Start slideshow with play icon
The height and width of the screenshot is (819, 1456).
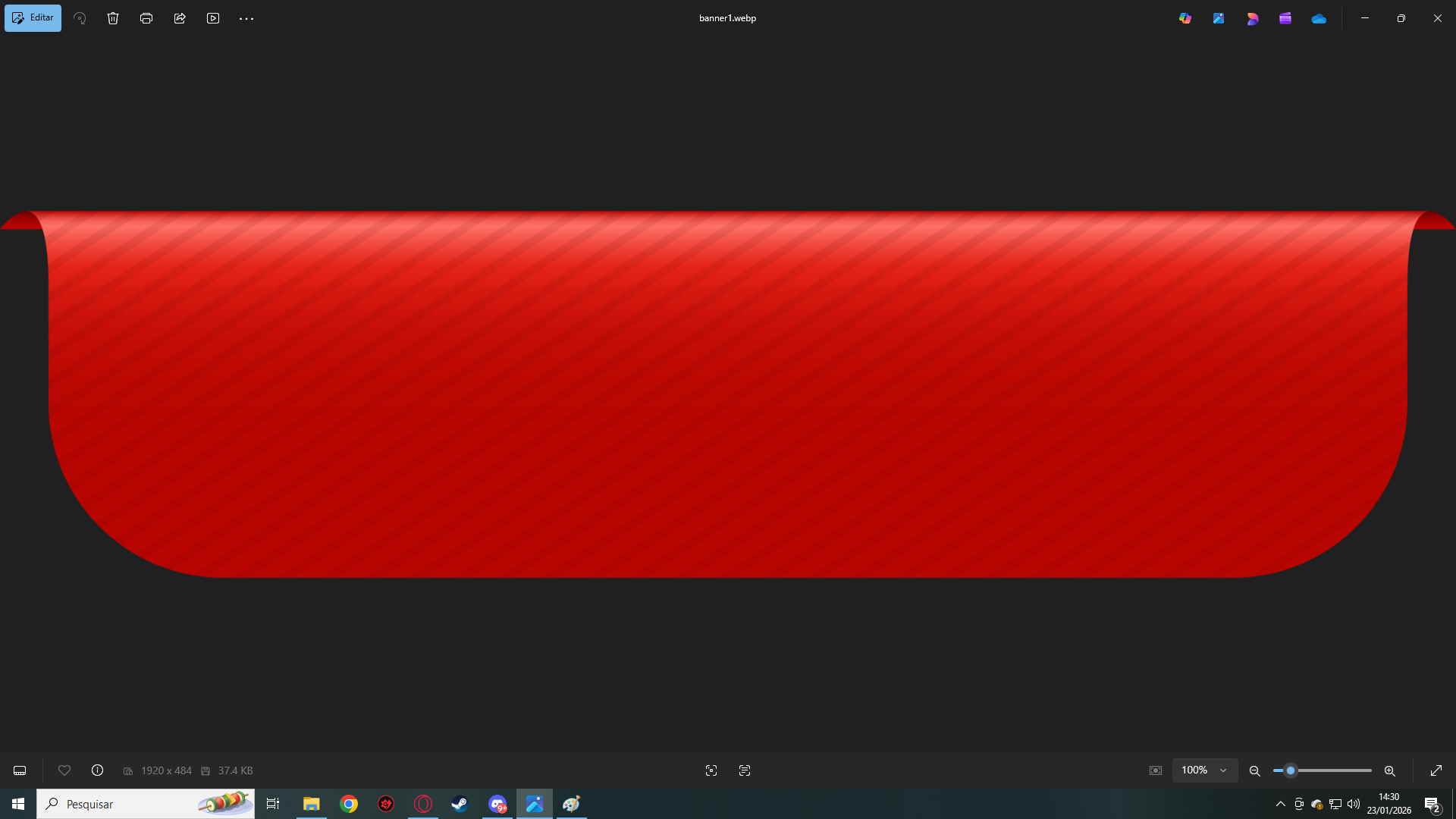213,18
